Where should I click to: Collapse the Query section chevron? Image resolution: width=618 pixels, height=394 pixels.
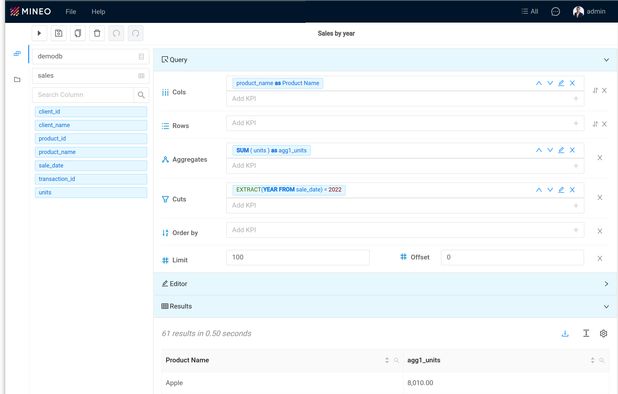tap(606, 60)
